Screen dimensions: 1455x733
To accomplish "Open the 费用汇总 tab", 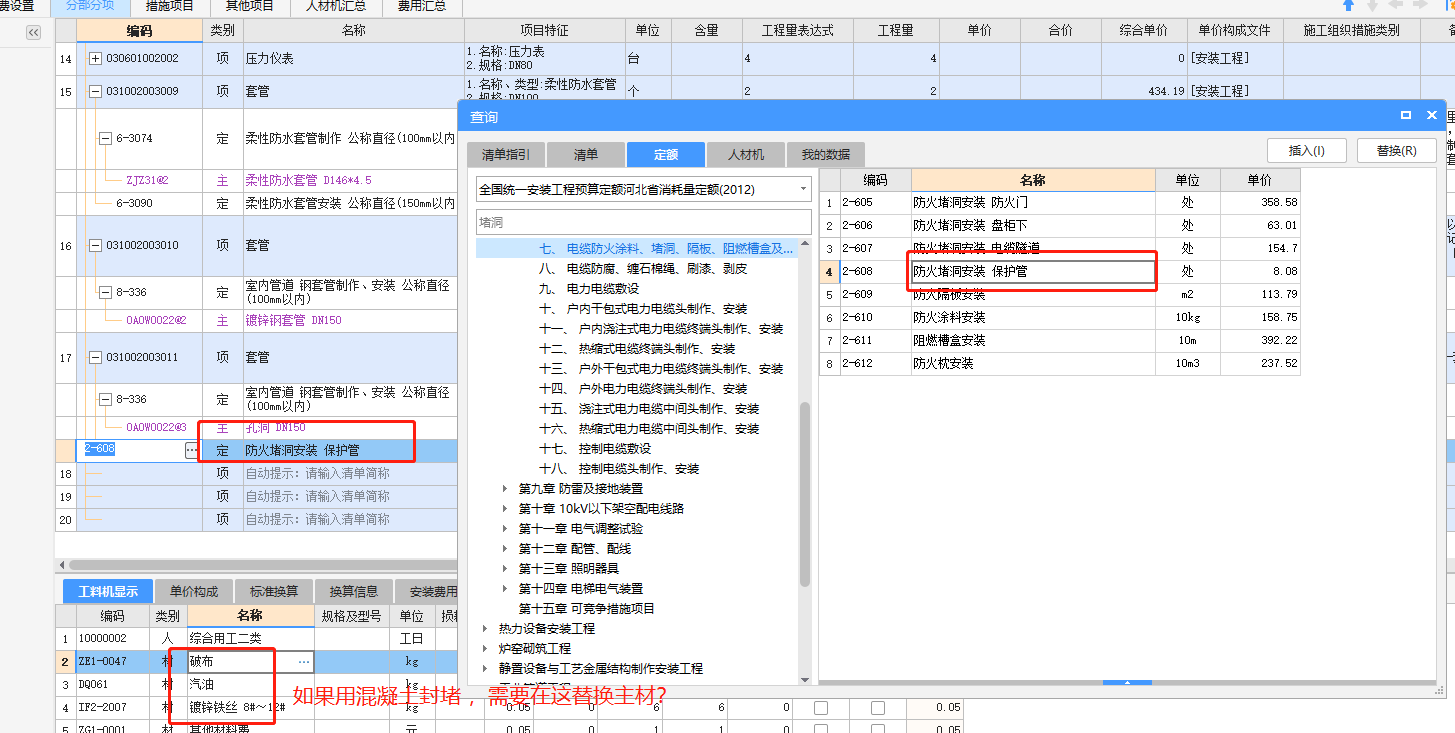I will click(x=421, y=7).
